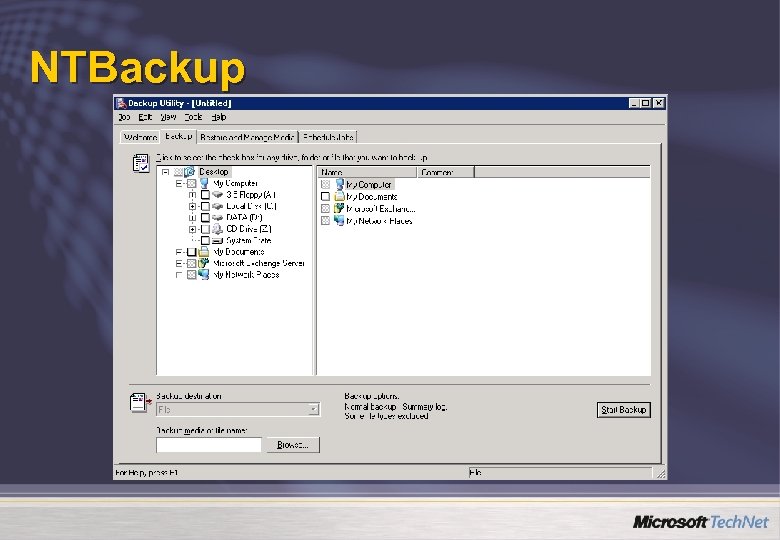Toggle My Network Places checkbox in tree
This screenshot has height=540, width=780.
point(192,274)
